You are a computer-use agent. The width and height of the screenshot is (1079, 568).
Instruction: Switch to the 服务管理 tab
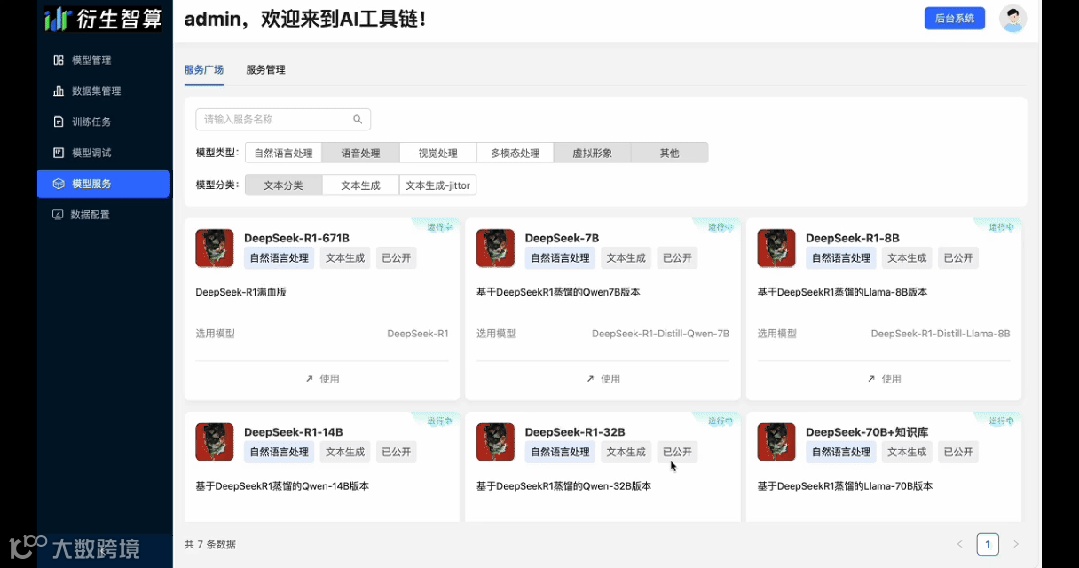pos(266,70)
